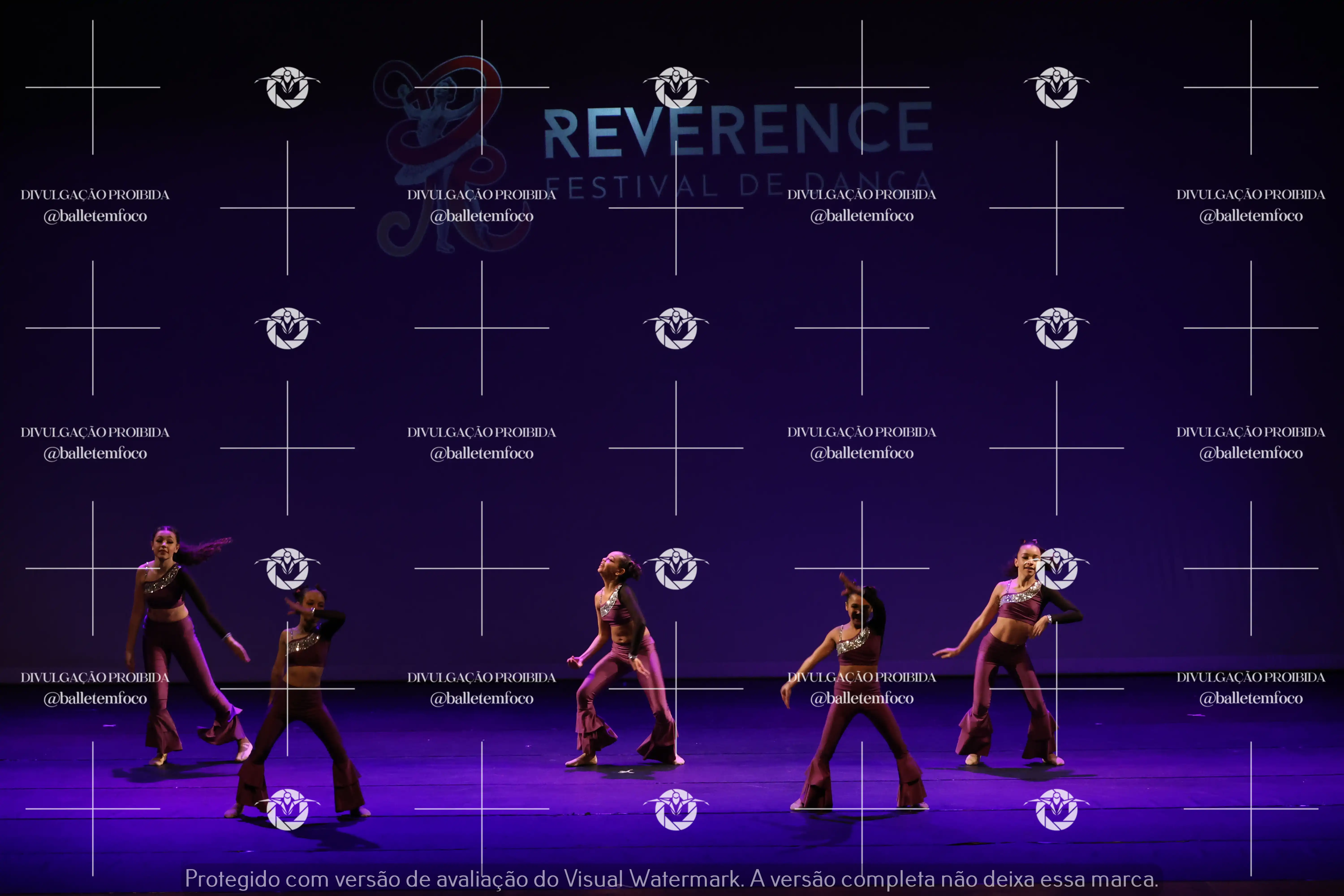This screenshot has width=1344, height=896.
Task: Click DIVULGAÇÃO PROIBIDA text overlapping the word DANÇA
Action: coord(862,194)
